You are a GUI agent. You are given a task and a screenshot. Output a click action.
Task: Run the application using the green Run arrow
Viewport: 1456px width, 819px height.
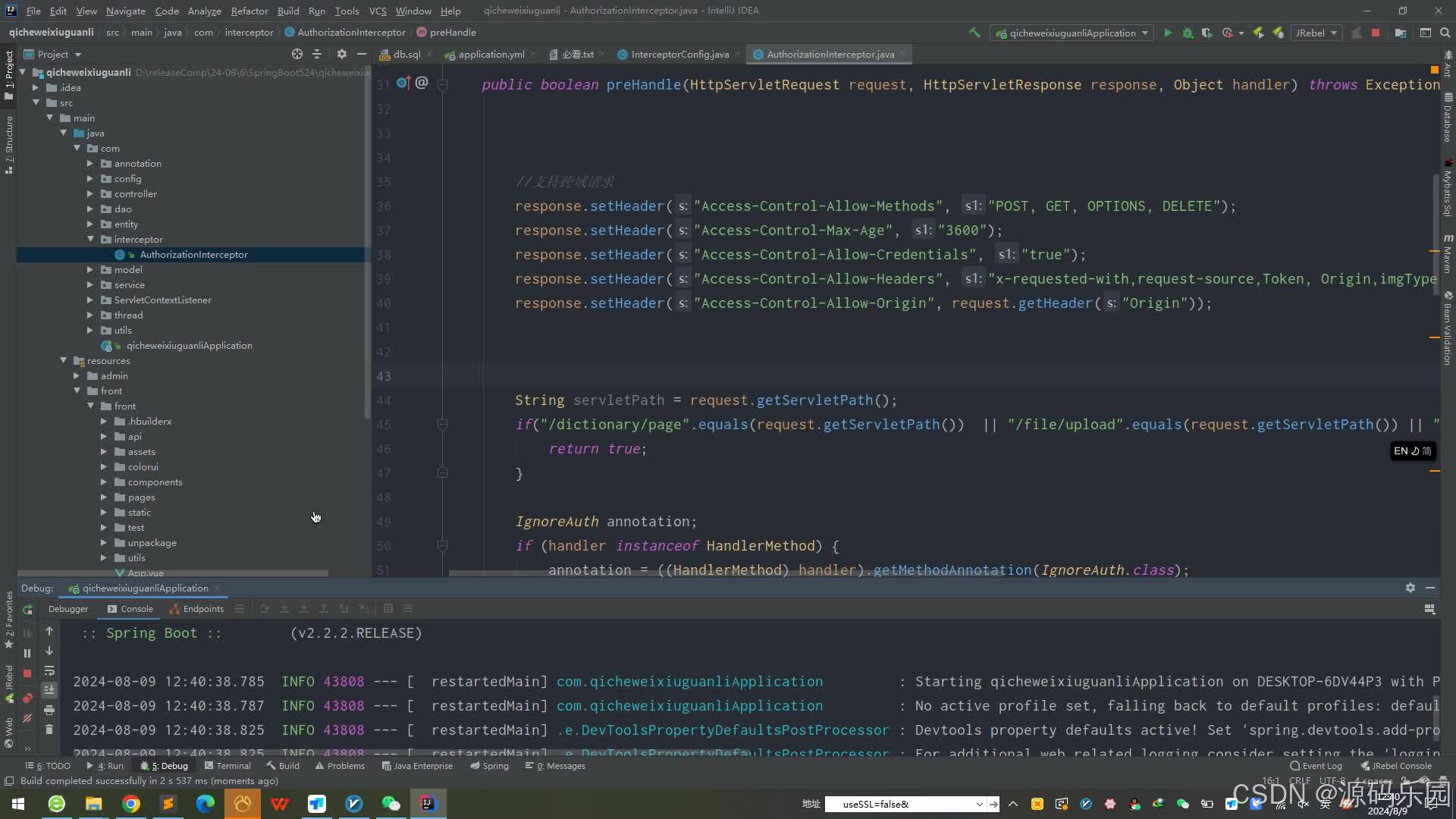coord(1168,33)
